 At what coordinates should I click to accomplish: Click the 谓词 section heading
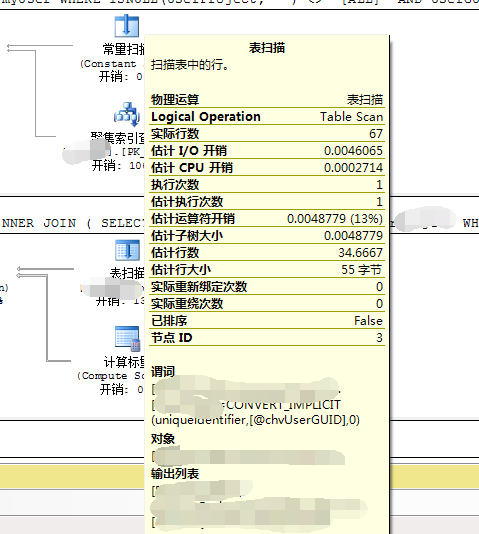click(x=163, y=372)
